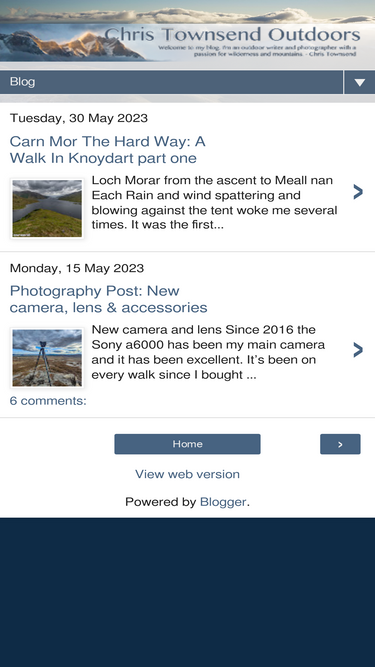Click the Tuesday, 30 May 2023 date heading

[x=79, y=118]
